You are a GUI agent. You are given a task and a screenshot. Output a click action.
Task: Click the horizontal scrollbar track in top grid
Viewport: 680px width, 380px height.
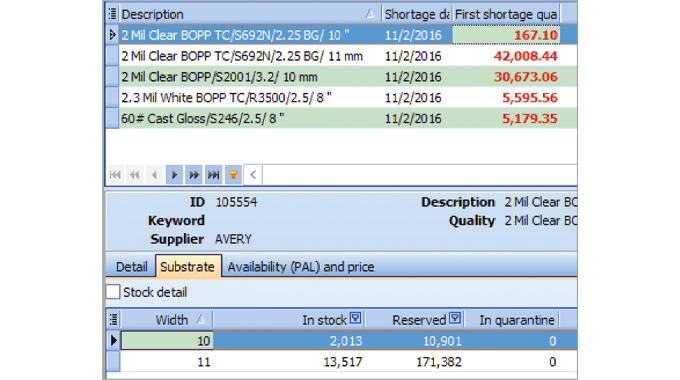point(419,175)
